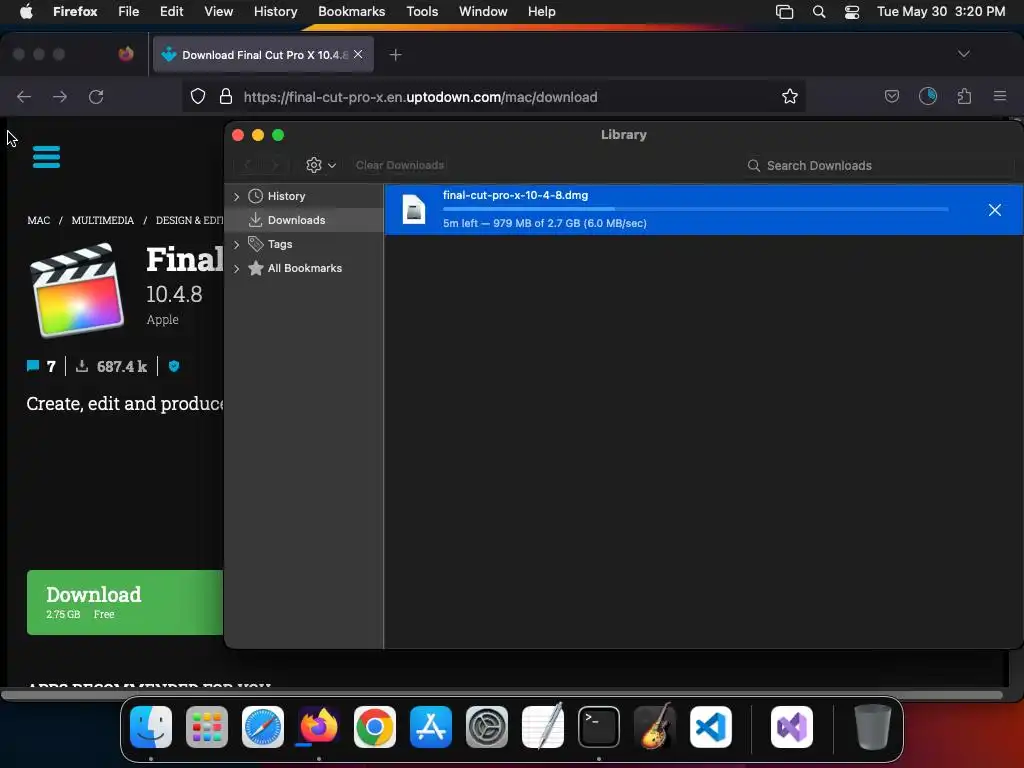Expand the Tags tree item
Image resolution: width=1024 pixels, height=768 pixels.
236,244
